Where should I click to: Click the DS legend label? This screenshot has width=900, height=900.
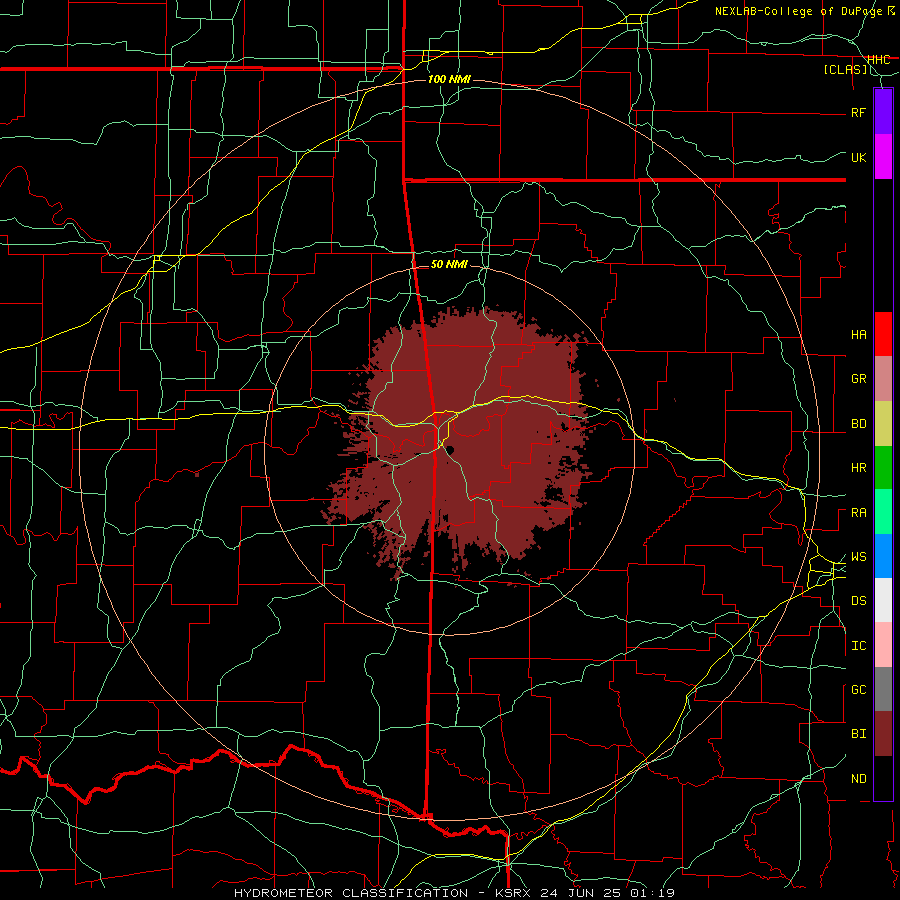coord(858,601)
